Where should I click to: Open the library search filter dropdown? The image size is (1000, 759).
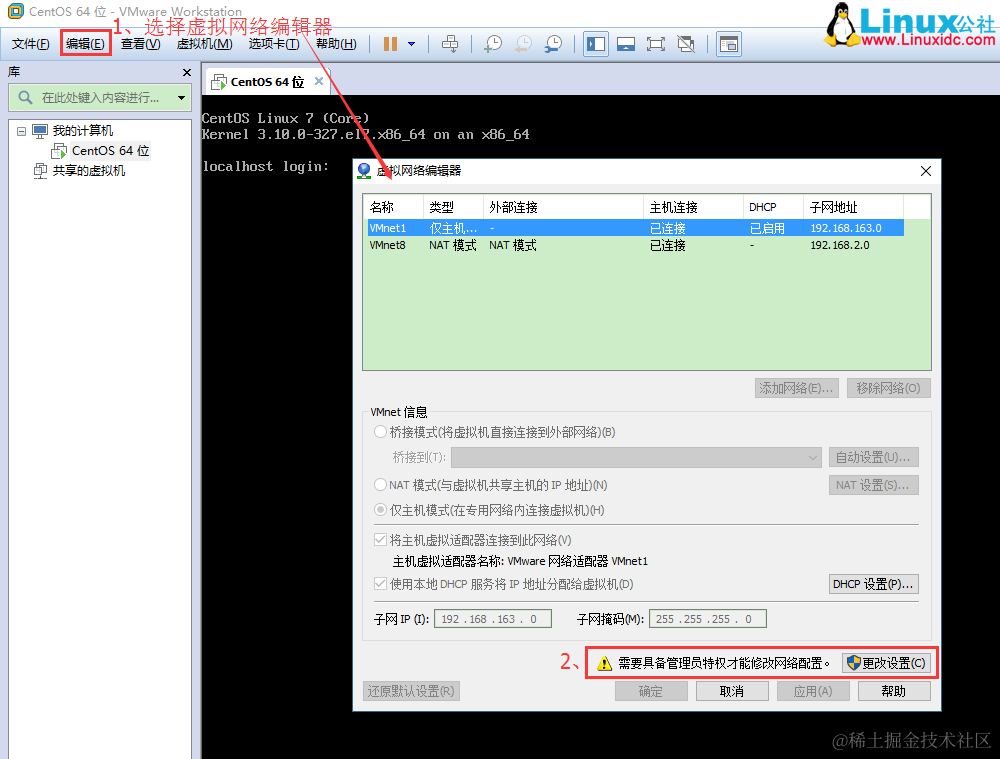click(180, 97)
